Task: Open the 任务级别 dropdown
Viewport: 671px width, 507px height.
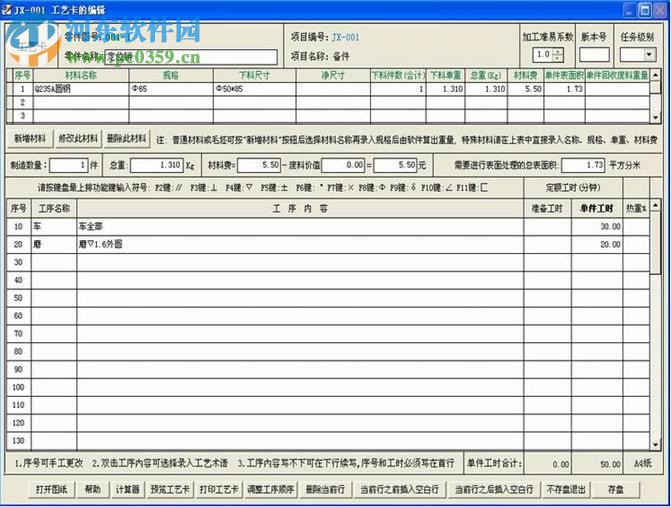Action: (650, 54)
